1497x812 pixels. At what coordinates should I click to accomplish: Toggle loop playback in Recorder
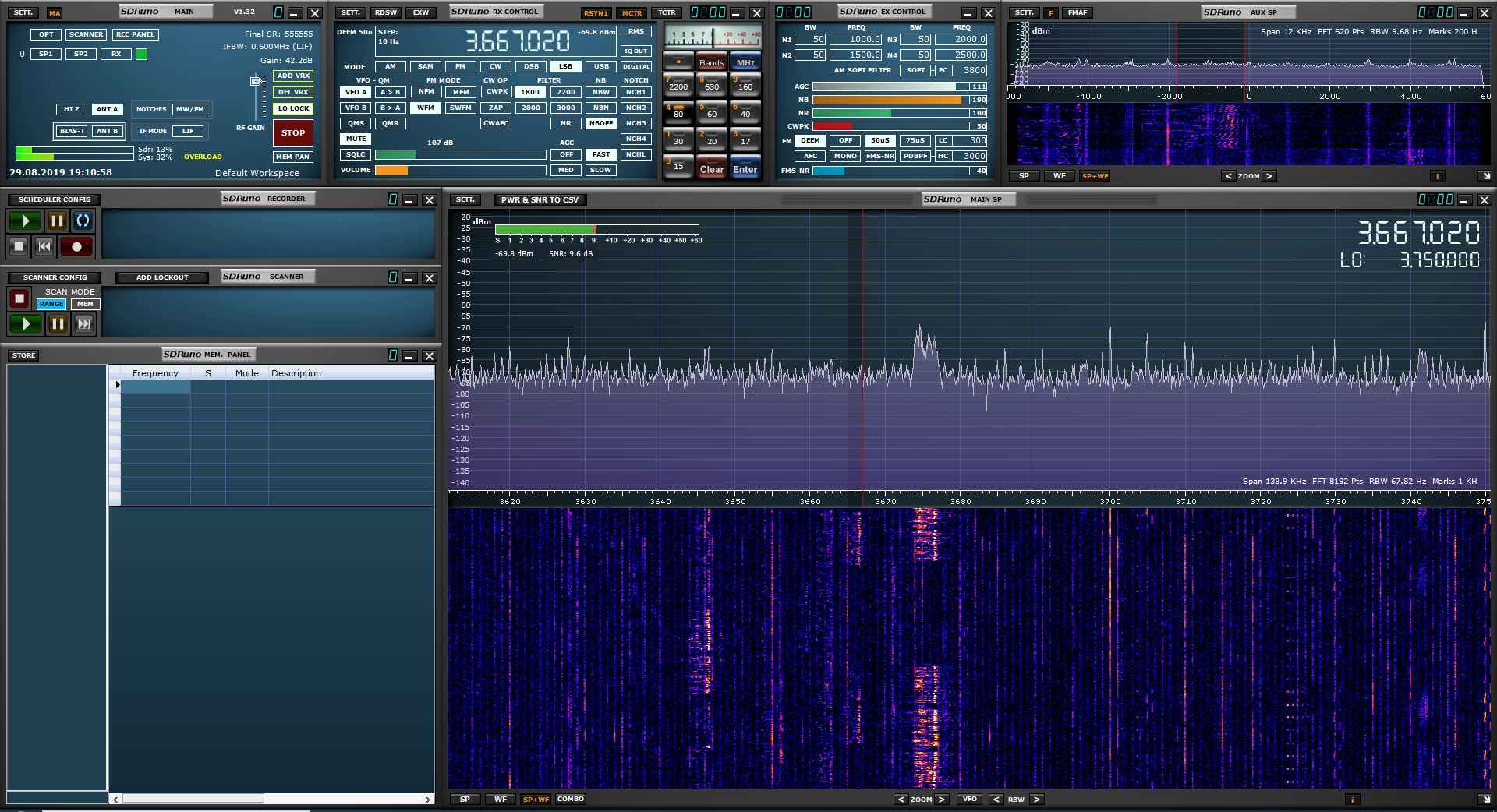coord(83,221)
